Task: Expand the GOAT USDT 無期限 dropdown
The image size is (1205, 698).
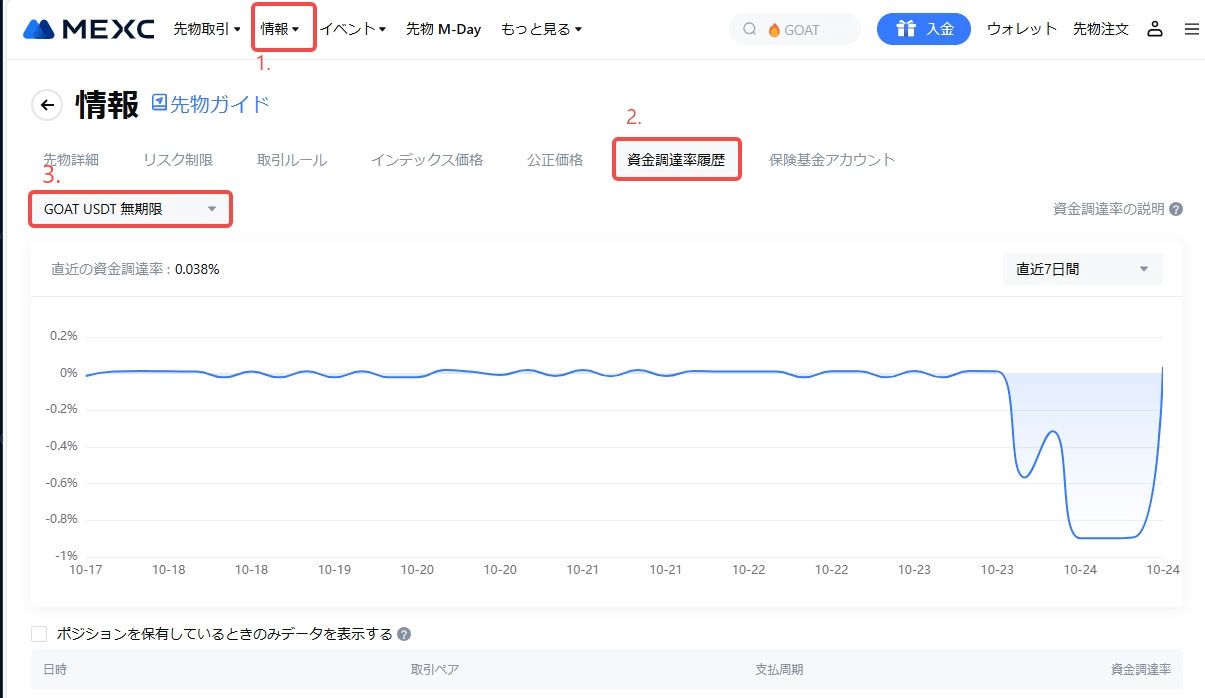Action: (x=130, y=209)
